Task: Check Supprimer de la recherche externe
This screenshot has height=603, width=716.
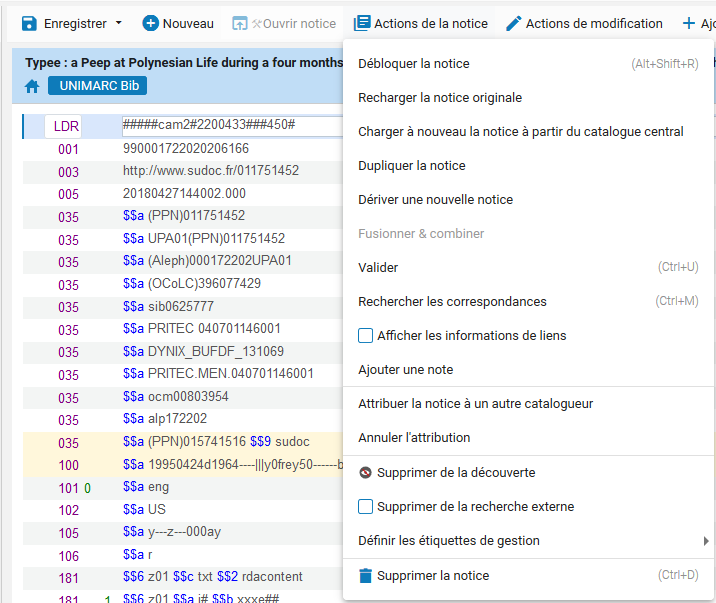Action: [x=366, y=507]
